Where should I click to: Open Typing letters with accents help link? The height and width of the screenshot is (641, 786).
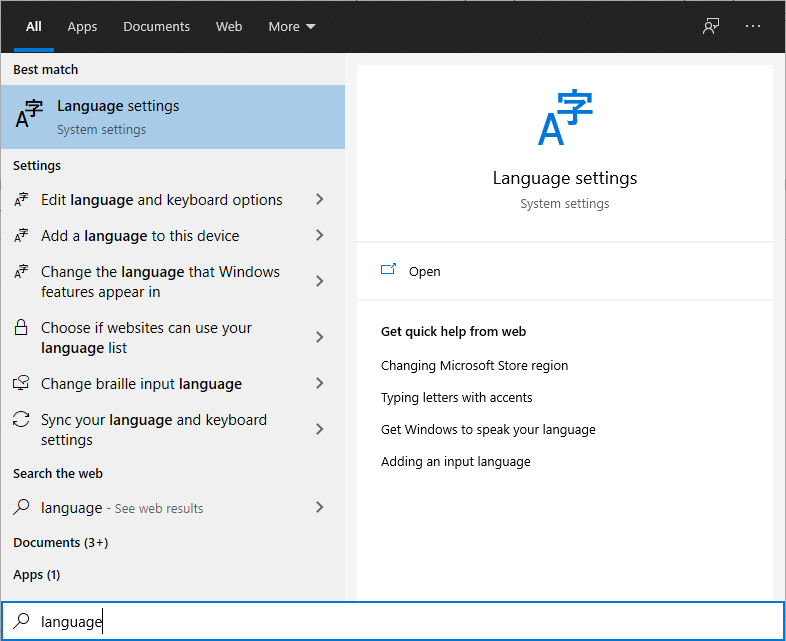[456, 397]
